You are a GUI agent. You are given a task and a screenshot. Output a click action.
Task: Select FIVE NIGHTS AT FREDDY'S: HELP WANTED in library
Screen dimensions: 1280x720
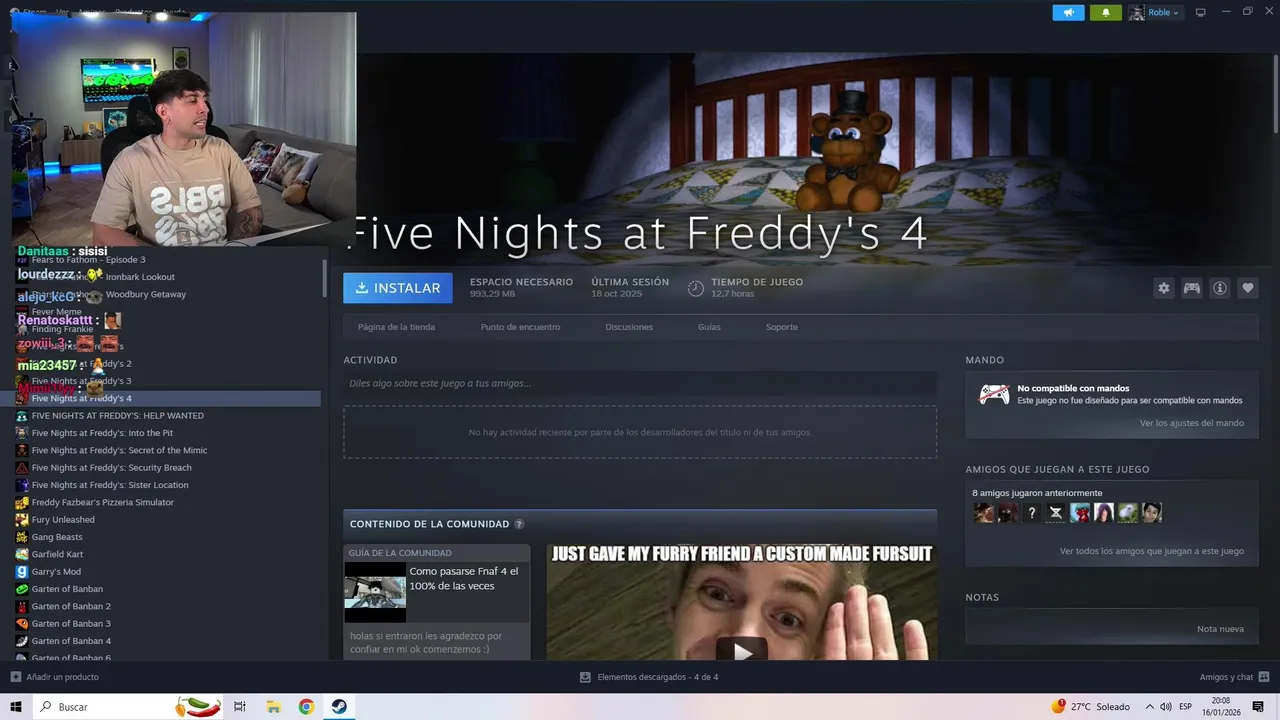point(117,415)
